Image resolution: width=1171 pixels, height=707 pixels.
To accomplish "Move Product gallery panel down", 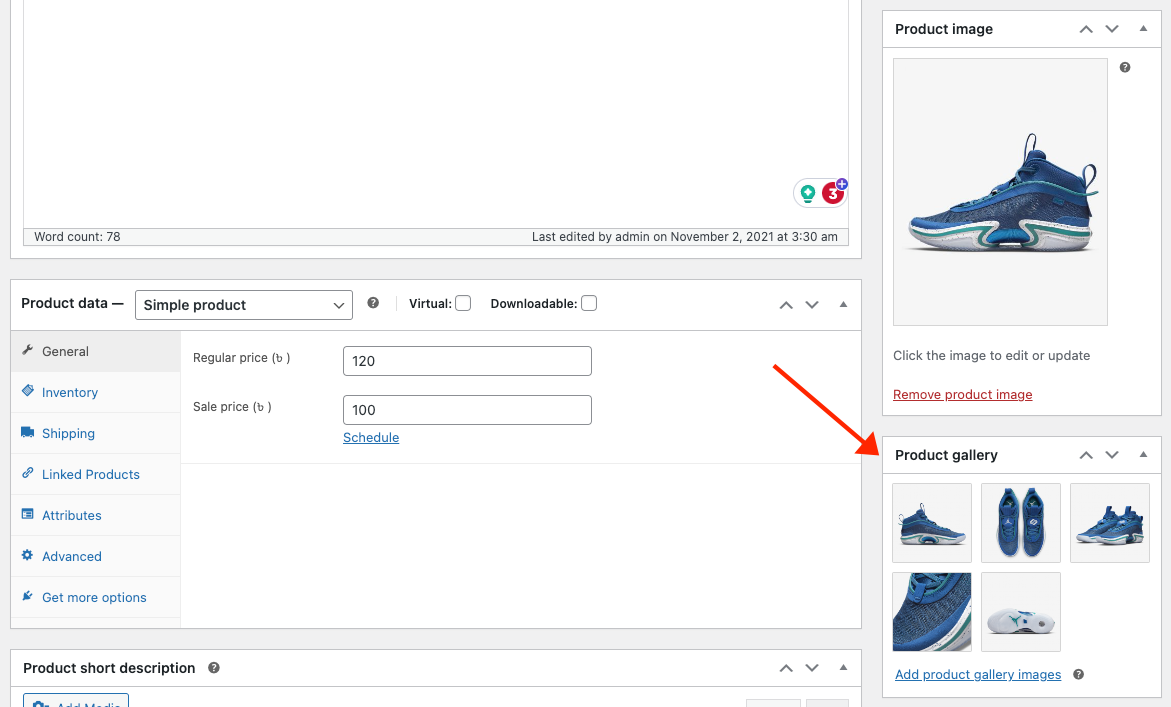I will click(x=1112, y=455).
